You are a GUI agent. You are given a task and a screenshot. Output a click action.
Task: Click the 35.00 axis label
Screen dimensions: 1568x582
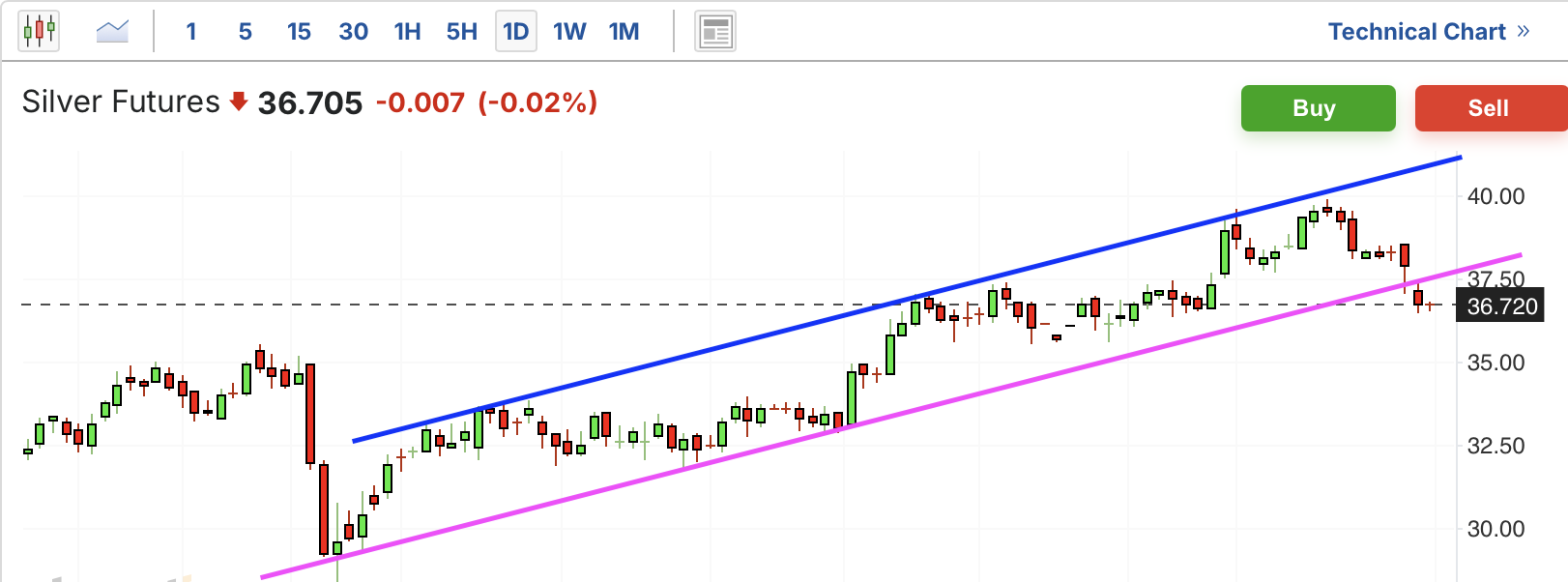tap(1495, 363)
